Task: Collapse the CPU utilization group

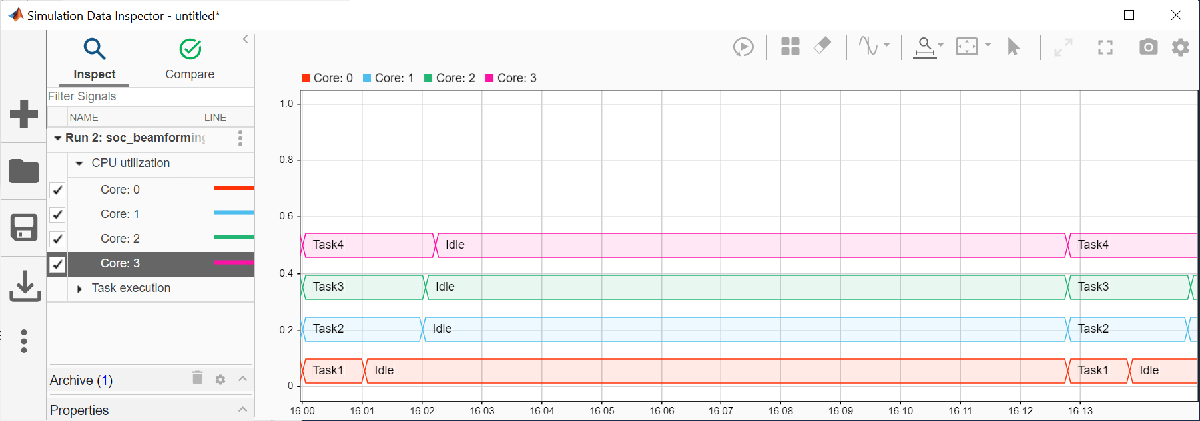Action: click(x=79, y=163)
